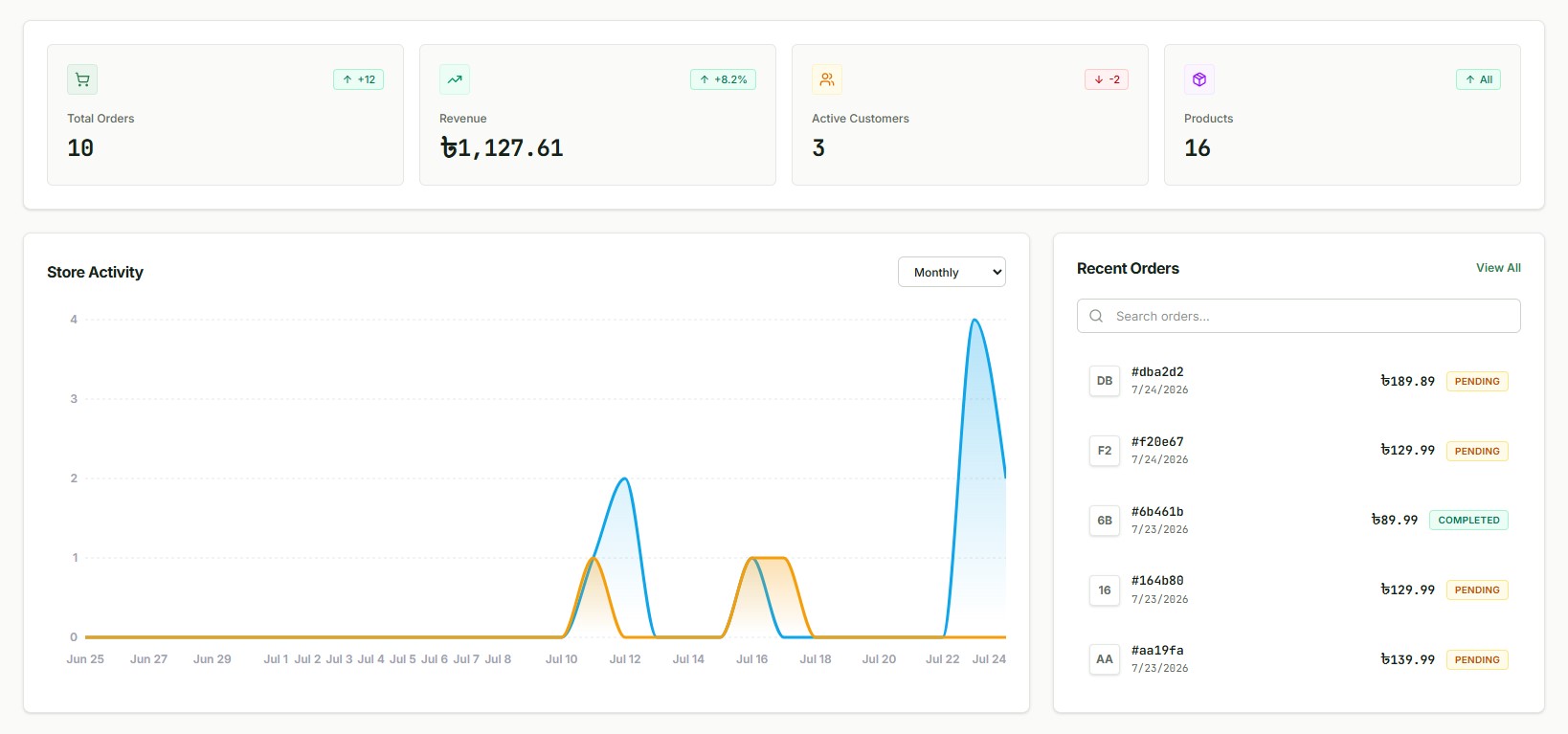Image resolution: width=1568 pixels, height=734 pixels.
Task: Click PENDING status of order #164b80
Action: 1477,590
